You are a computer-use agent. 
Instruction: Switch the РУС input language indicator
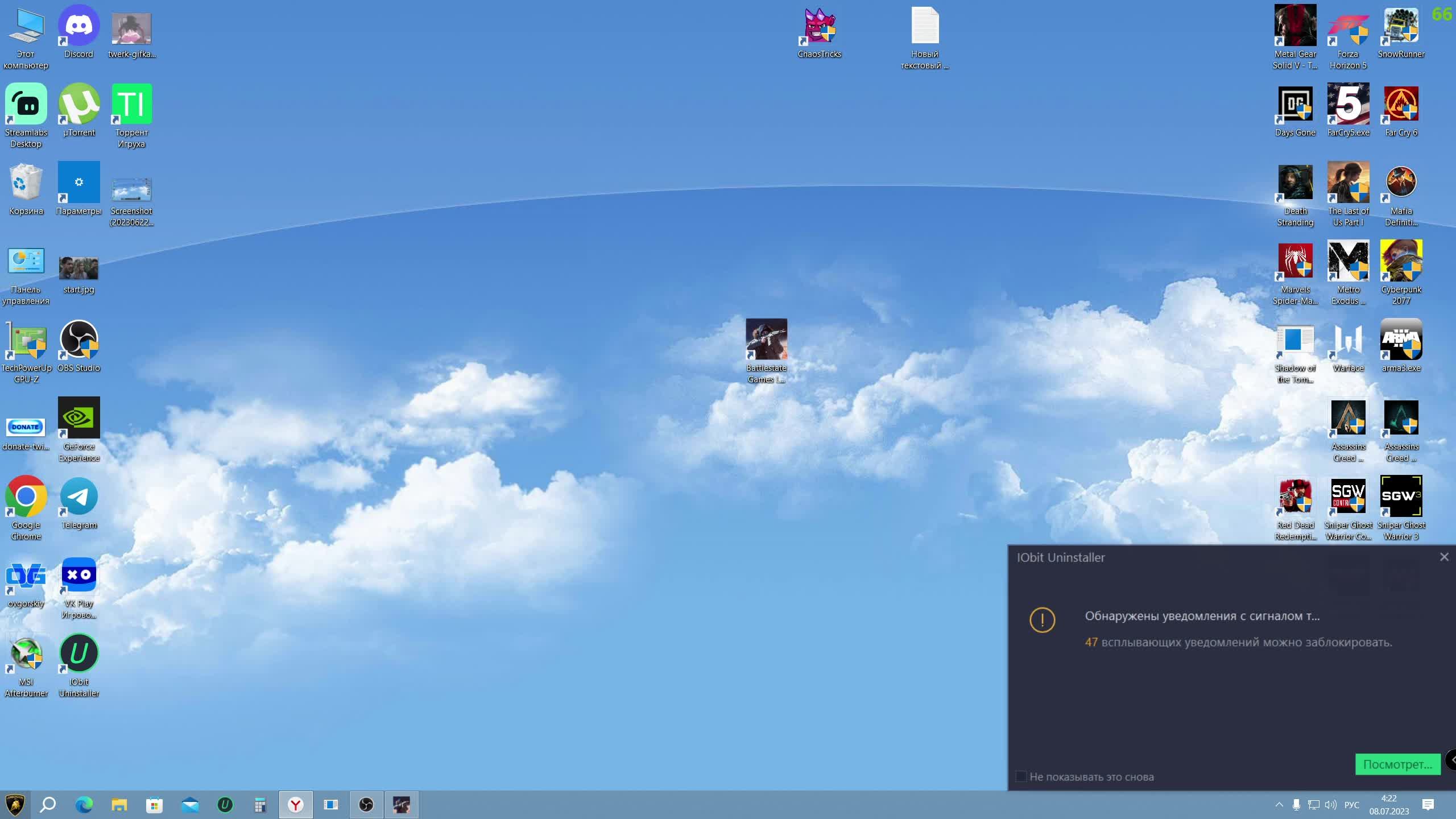[1351, 805]
